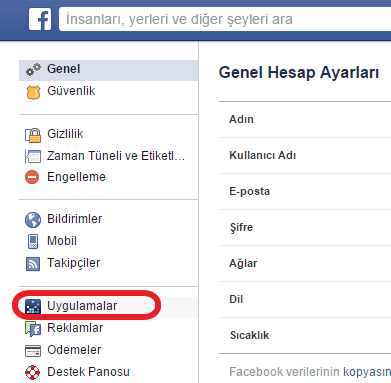Click the Sıcaklık temperature settings row
Image resolution: width=391 pixels, height=383 pixels.
click(305, 335)
